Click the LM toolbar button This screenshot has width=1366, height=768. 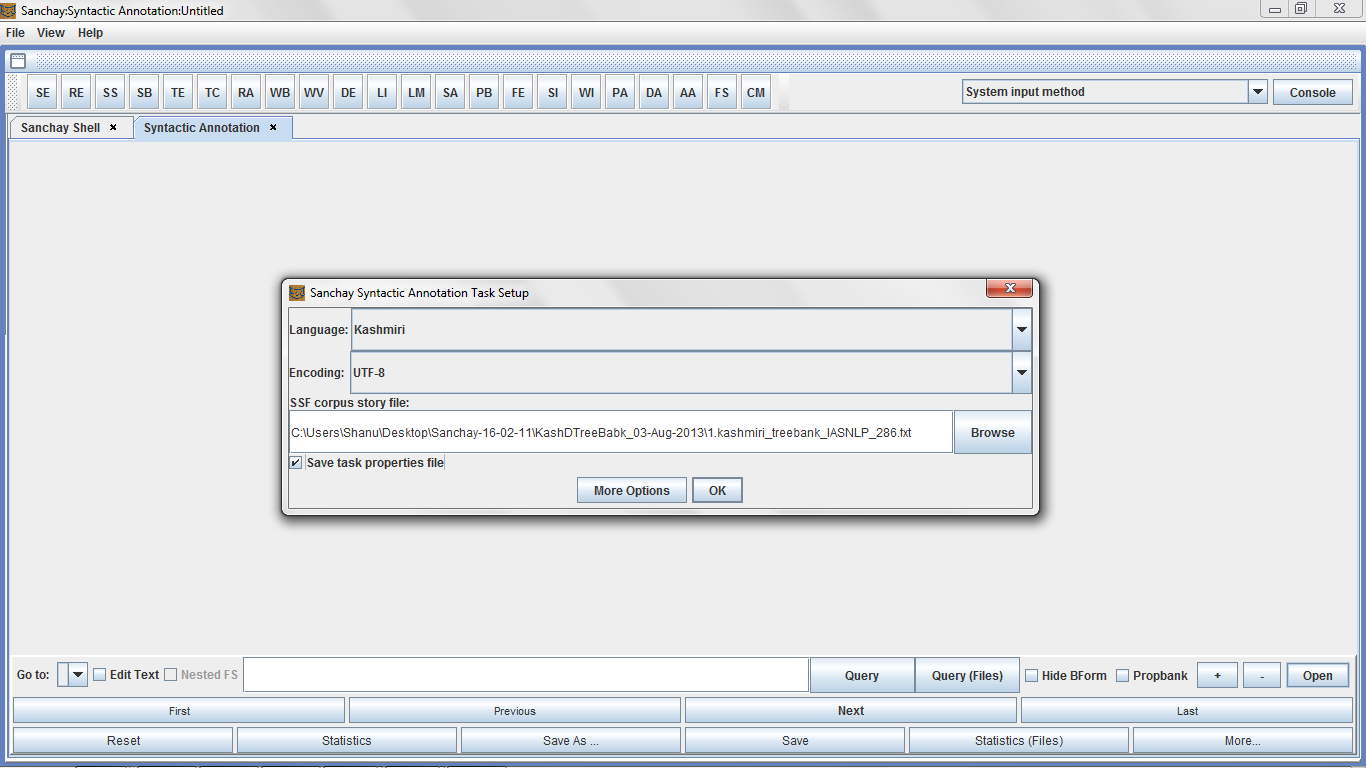(417, 93)
